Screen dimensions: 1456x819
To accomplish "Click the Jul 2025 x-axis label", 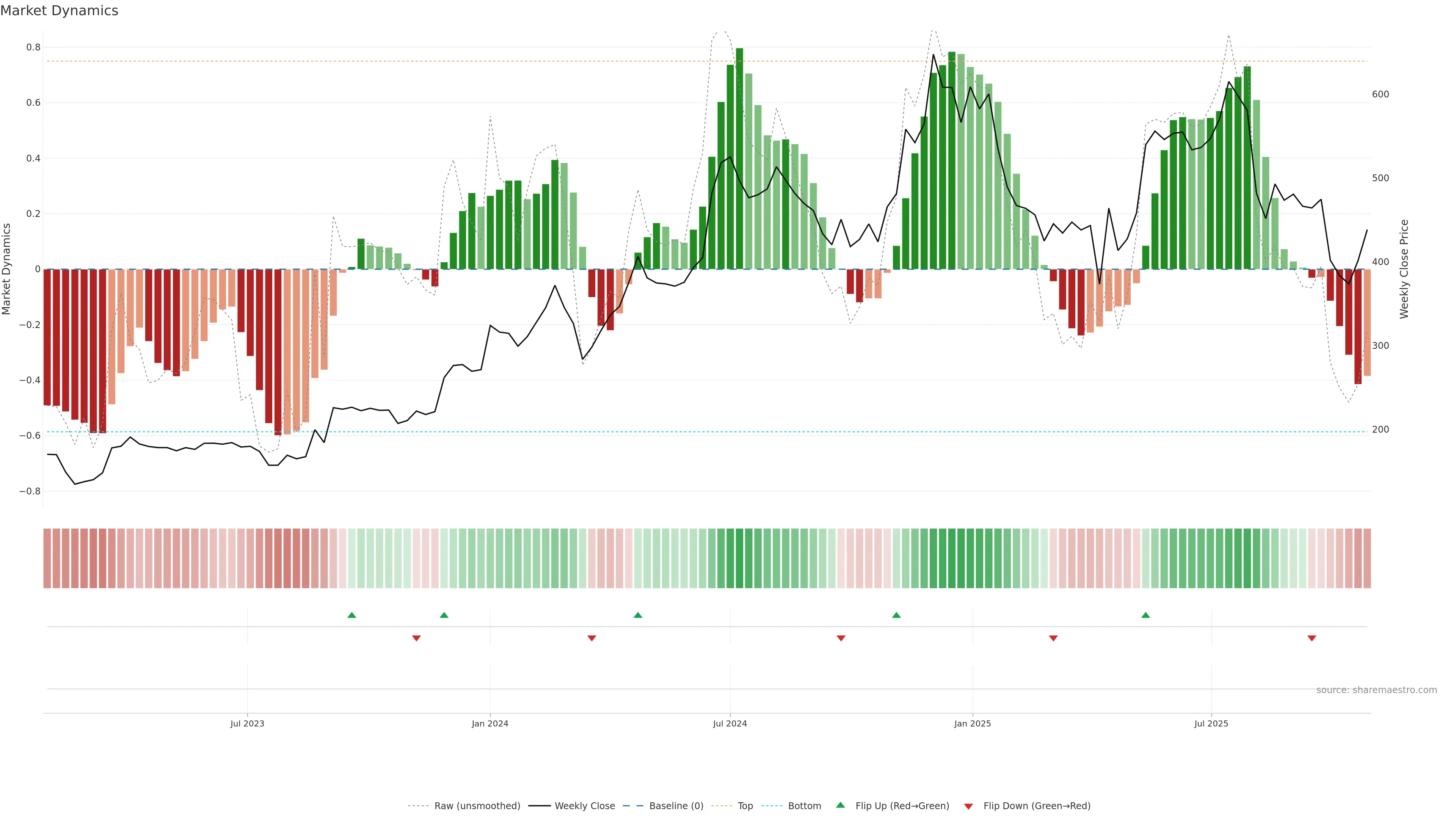I will click(x=1211, y=723).
